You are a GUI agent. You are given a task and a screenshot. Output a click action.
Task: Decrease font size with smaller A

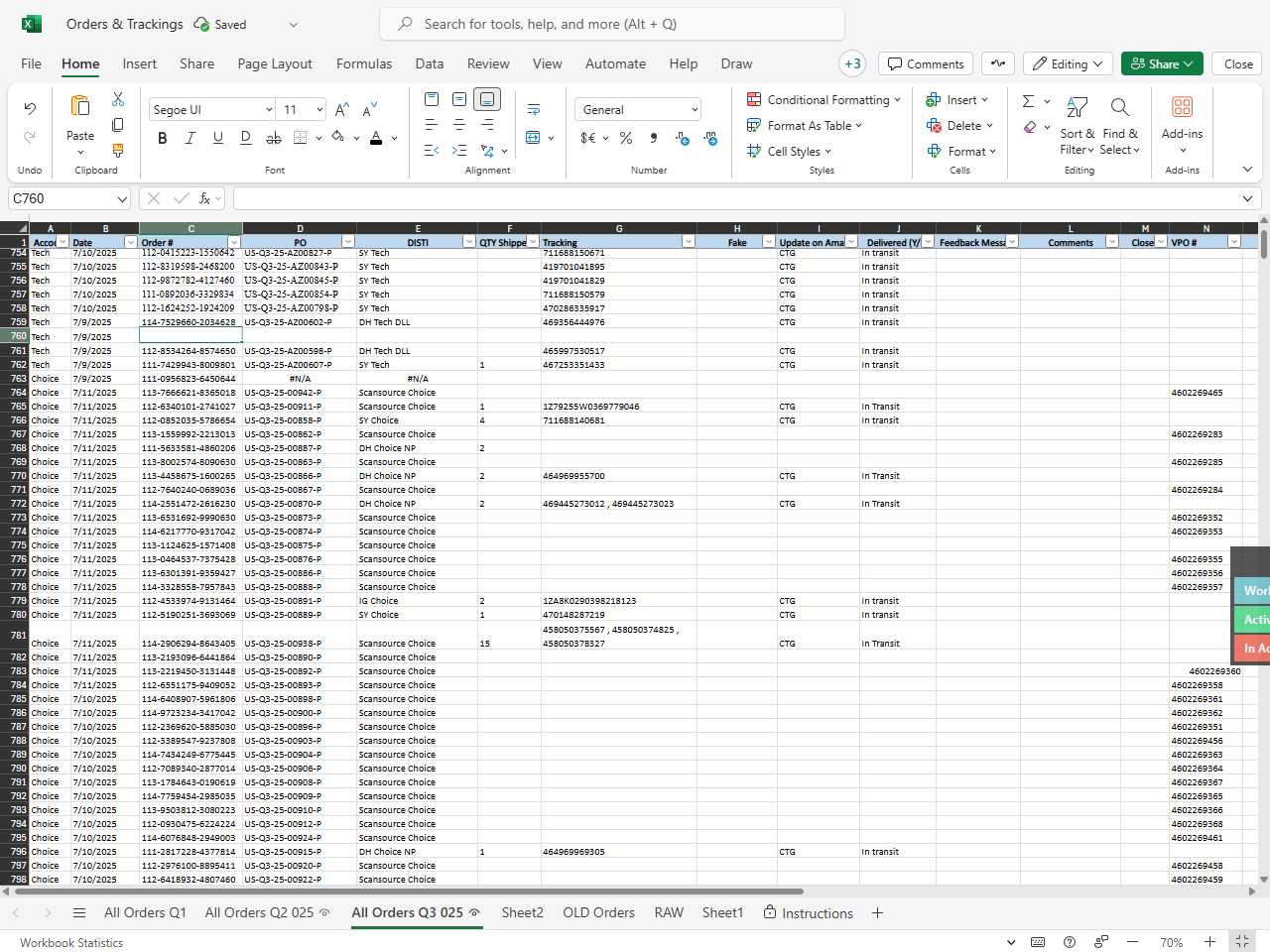(x=370, y=109)
